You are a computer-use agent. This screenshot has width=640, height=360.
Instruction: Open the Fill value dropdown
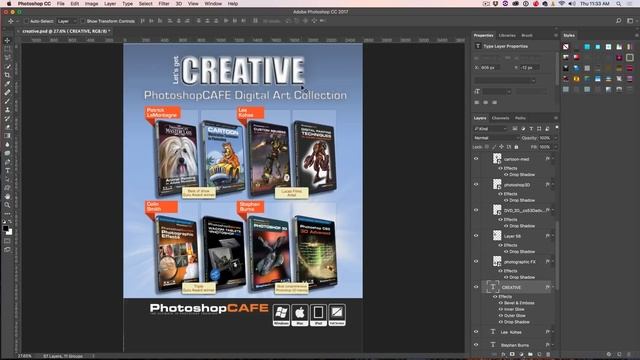(x=556, y=147)
